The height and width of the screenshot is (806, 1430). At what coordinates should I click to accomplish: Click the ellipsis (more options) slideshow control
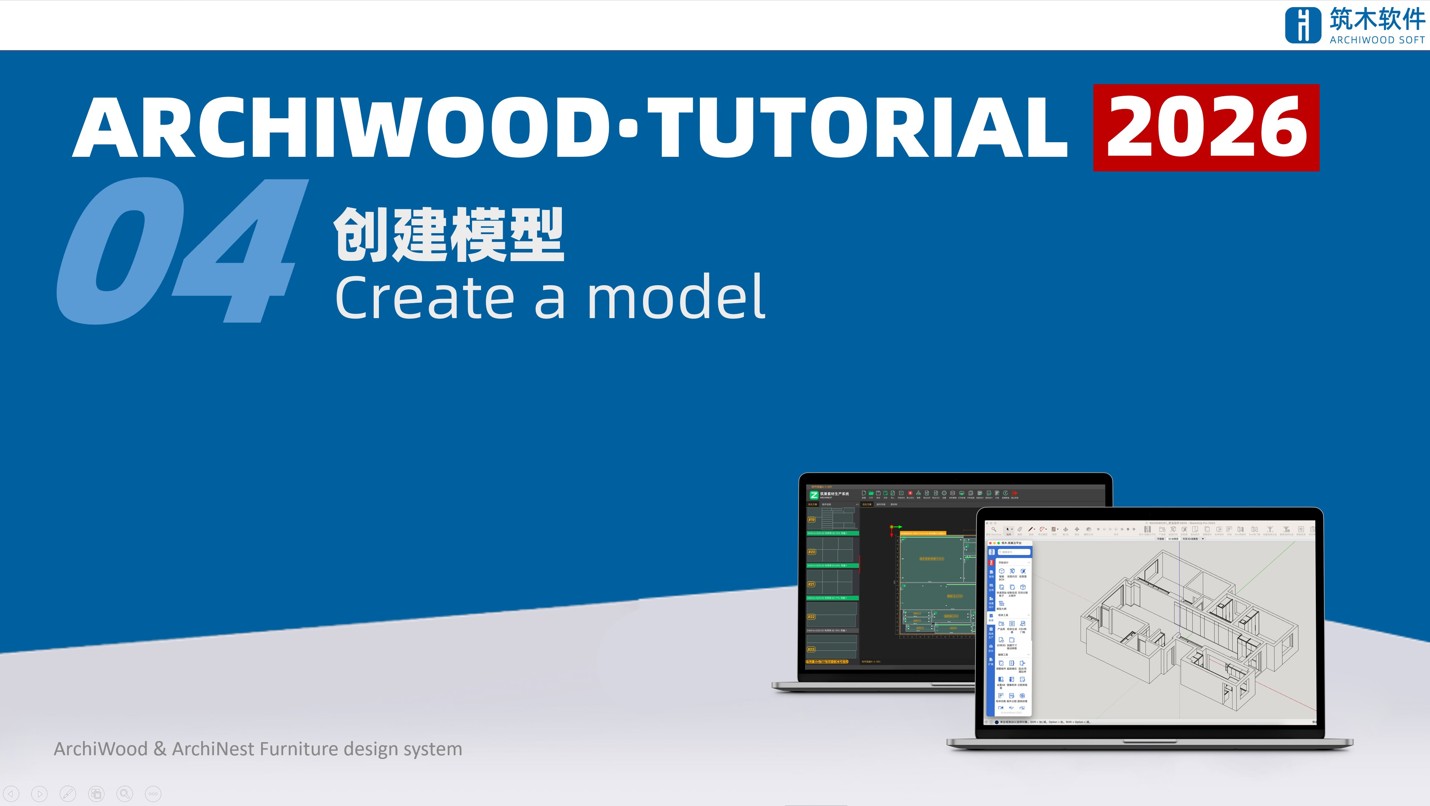coord(152,793)
